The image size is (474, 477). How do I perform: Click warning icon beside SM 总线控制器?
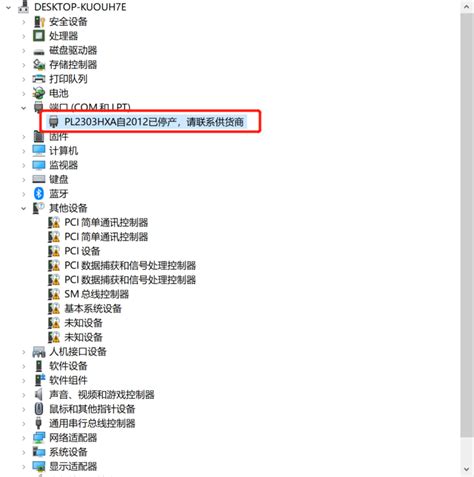click(54, 294)
